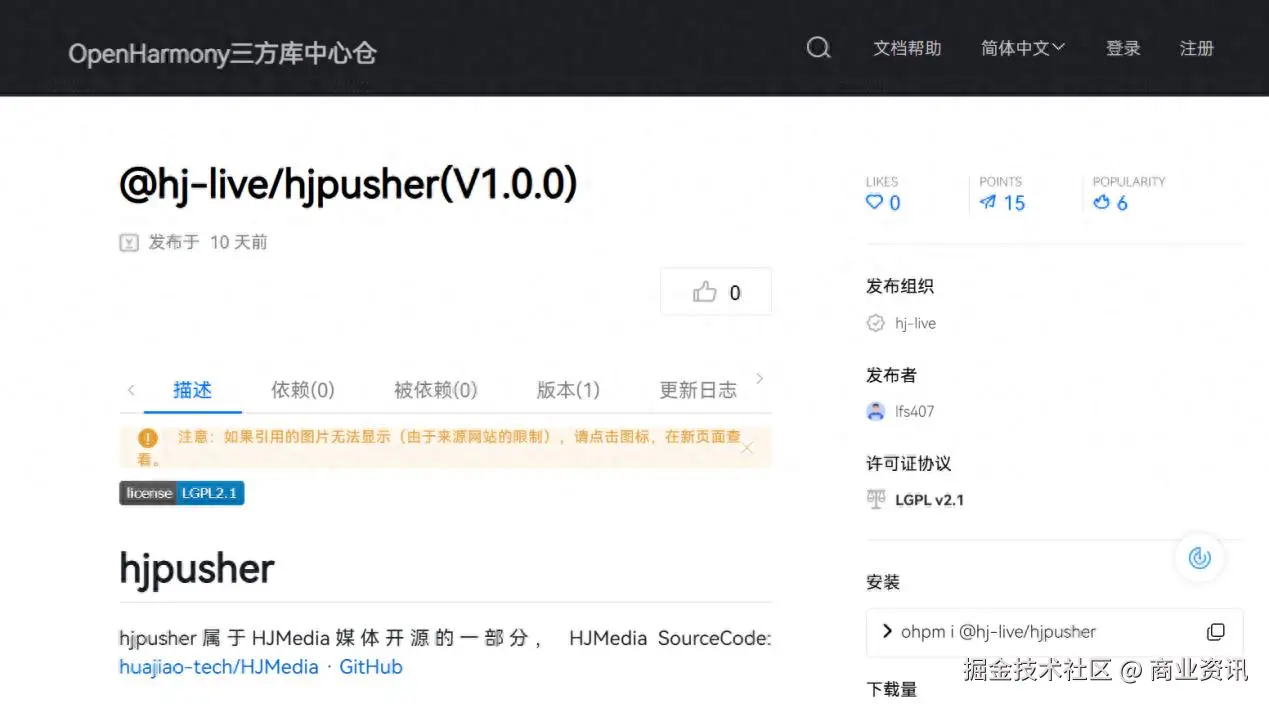Click the popularity value 6
Image resolution: width=1269 pixels, height=704 pixels.
1122,203
